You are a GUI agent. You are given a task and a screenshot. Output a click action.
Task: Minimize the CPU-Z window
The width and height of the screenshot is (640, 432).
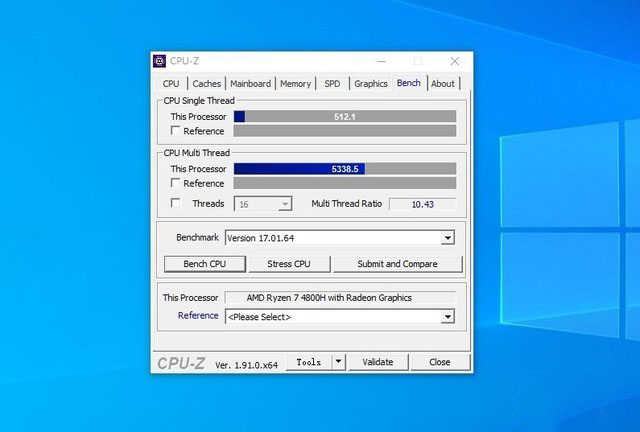pos(382,61)
